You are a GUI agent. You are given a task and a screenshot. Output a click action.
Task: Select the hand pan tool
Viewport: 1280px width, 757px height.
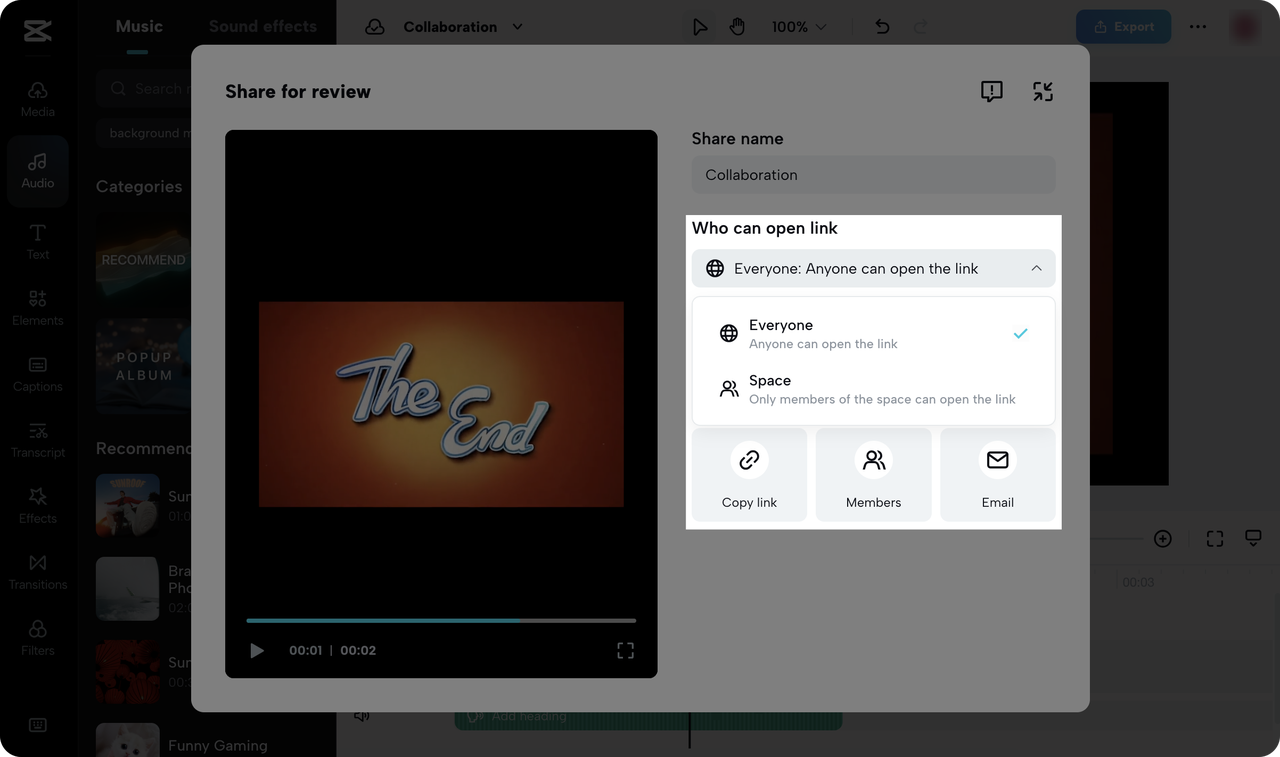tap(737, 27)
